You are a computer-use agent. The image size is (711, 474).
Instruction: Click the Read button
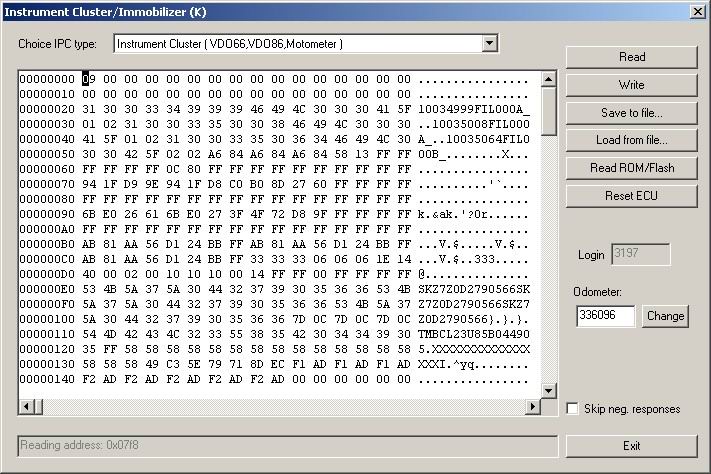pos(632,57)
